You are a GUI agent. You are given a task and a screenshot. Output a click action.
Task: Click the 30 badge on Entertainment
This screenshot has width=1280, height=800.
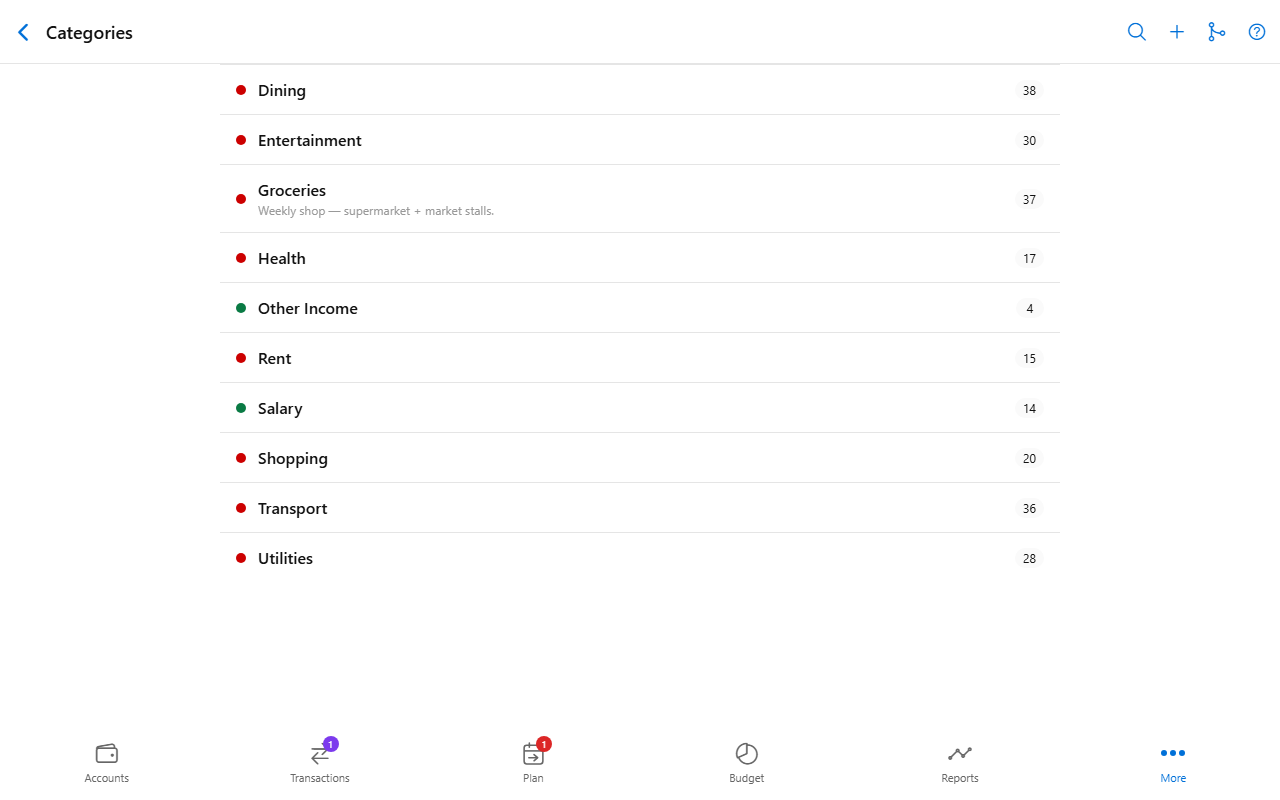click(x=1029, y=140)
